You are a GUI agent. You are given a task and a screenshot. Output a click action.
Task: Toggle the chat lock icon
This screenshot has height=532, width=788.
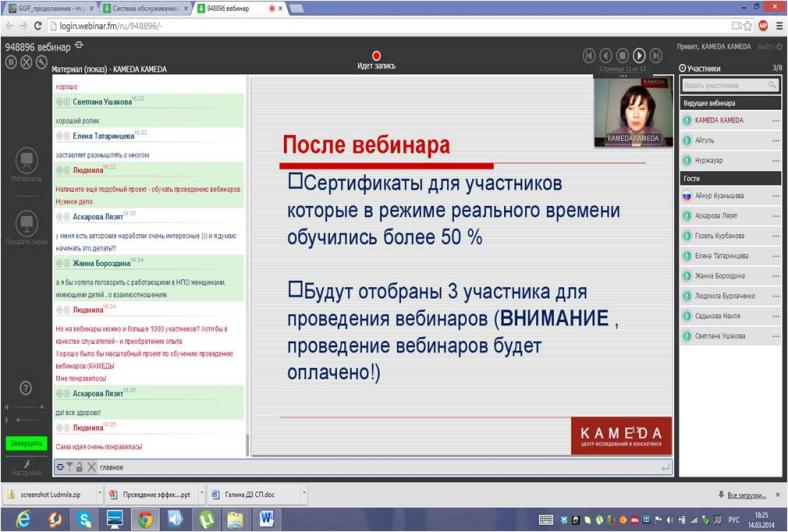click(79, 467)
